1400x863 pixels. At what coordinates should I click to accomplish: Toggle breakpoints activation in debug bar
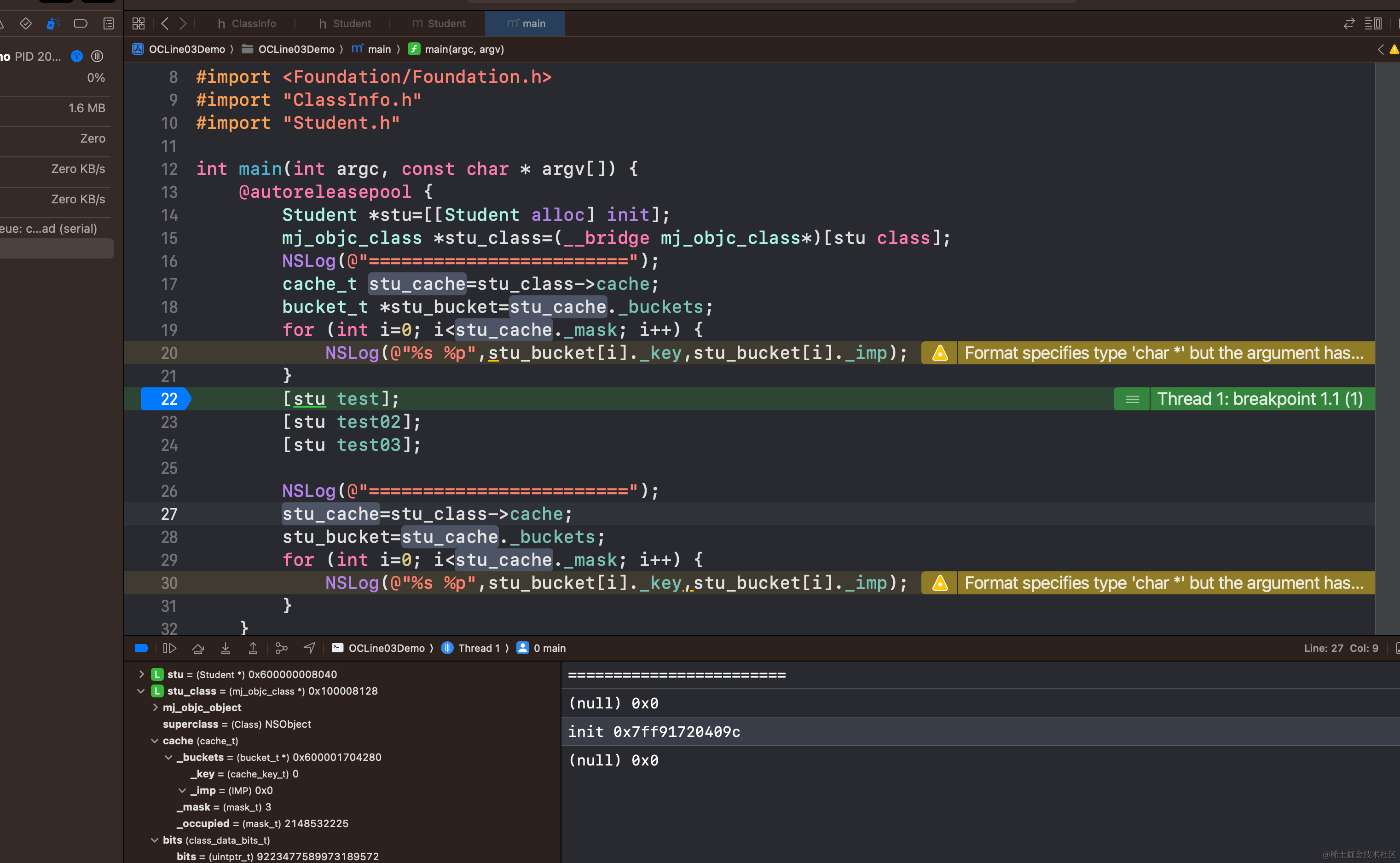click(141, 648)
